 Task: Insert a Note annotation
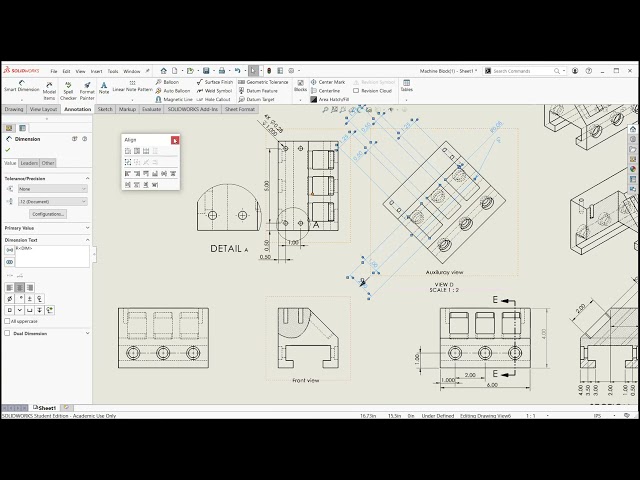click(x=104, y=87)
